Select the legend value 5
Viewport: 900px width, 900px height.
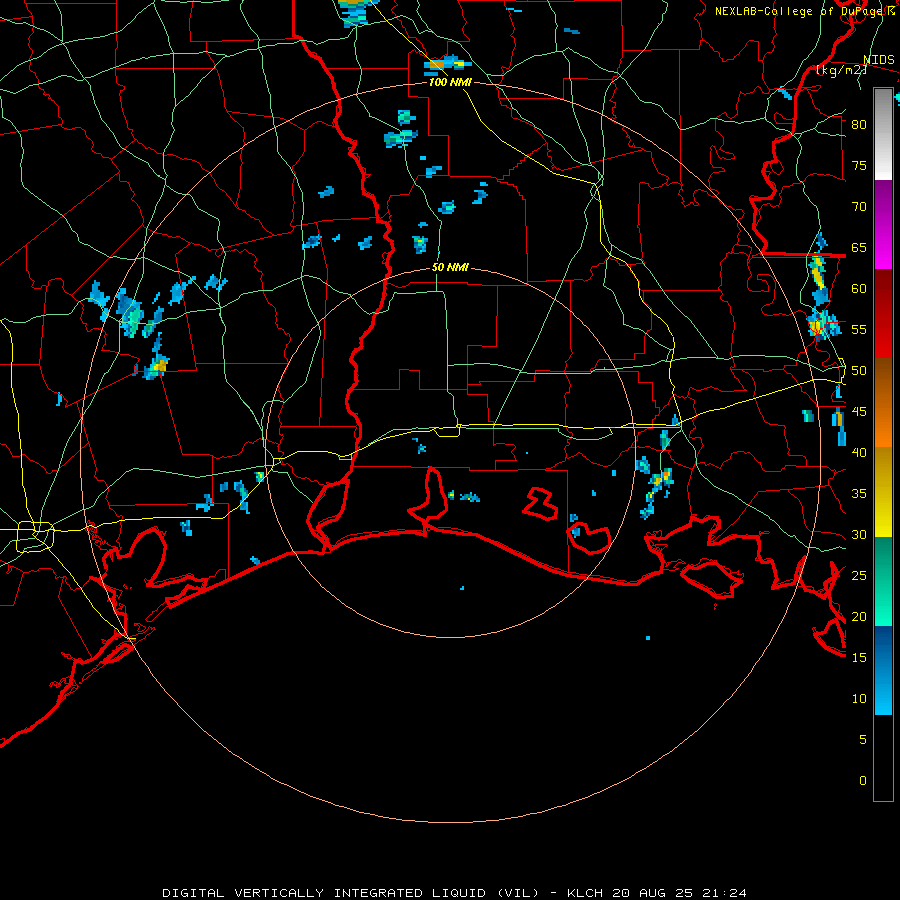(x=863, y=740)
